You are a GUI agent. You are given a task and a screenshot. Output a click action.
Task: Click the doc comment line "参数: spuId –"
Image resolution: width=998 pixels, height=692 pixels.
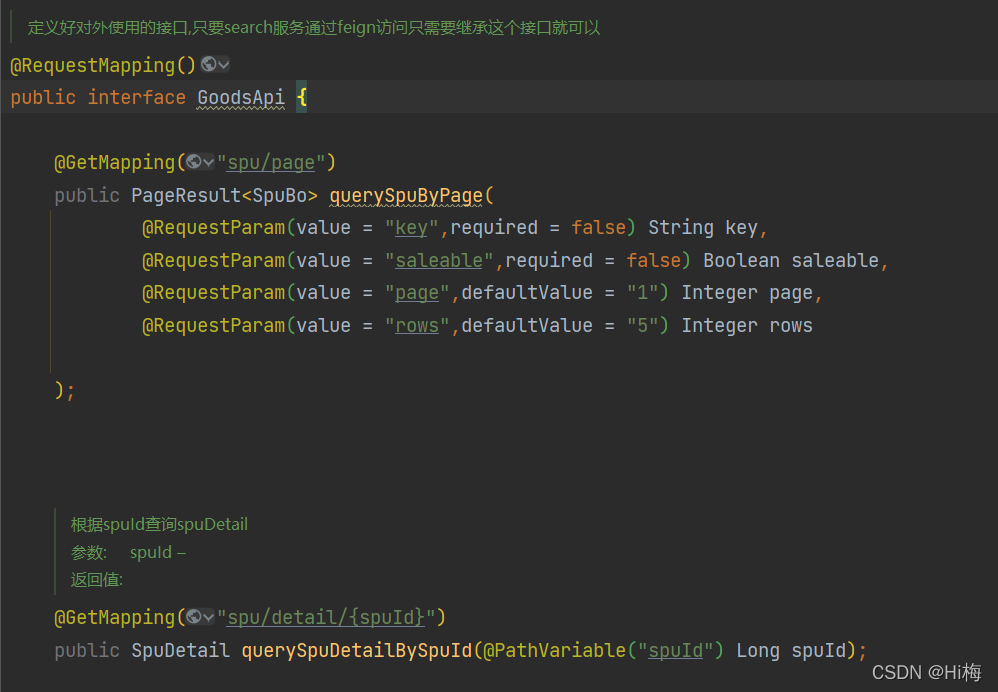128,553
